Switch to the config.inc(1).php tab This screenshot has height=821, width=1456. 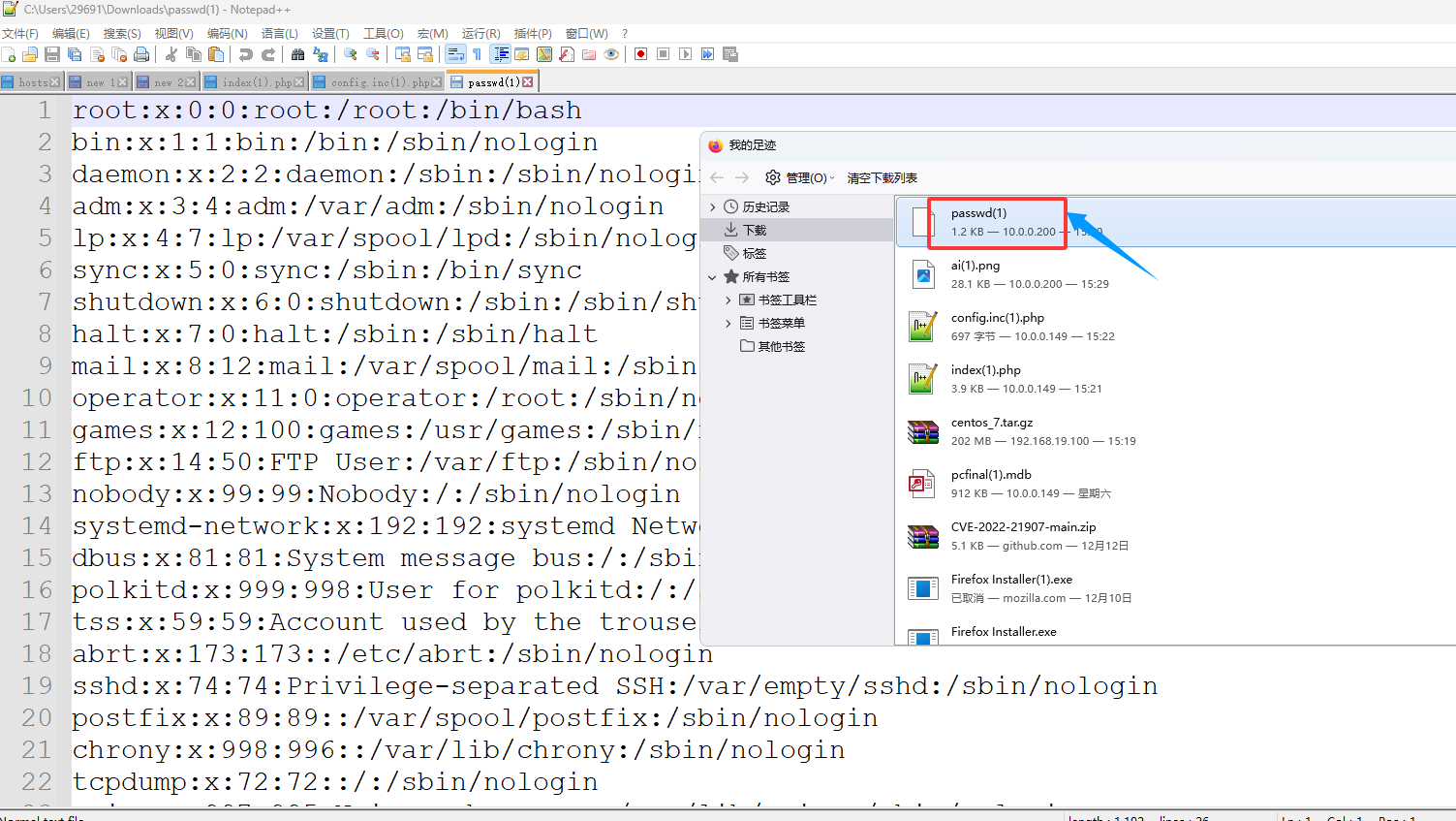[x=376, y=82]
